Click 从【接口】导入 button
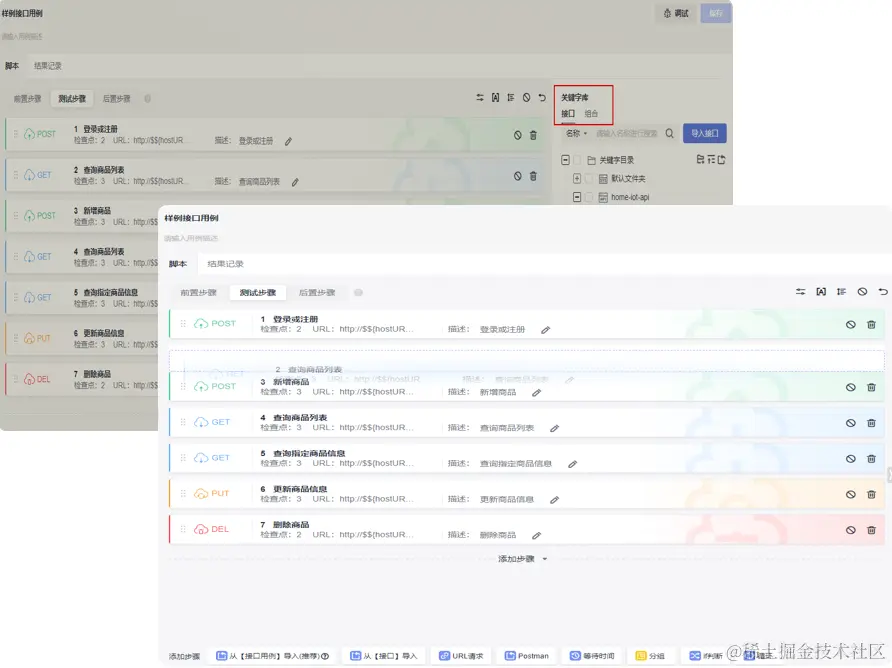892x668 pixels. tap(383, 655)
